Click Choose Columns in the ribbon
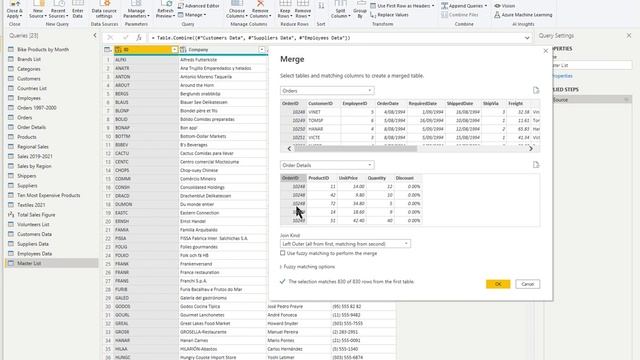Screen dimensions: 640x360 point(237,9)
